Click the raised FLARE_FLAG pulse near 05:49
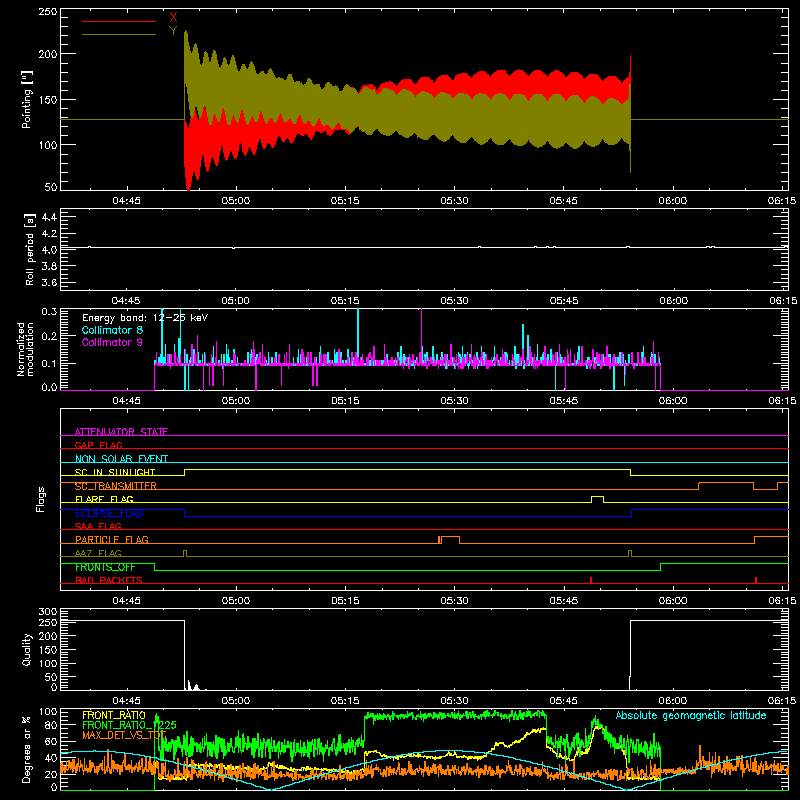The height and width of the screenshot is (800, 800). pos(597,499)
